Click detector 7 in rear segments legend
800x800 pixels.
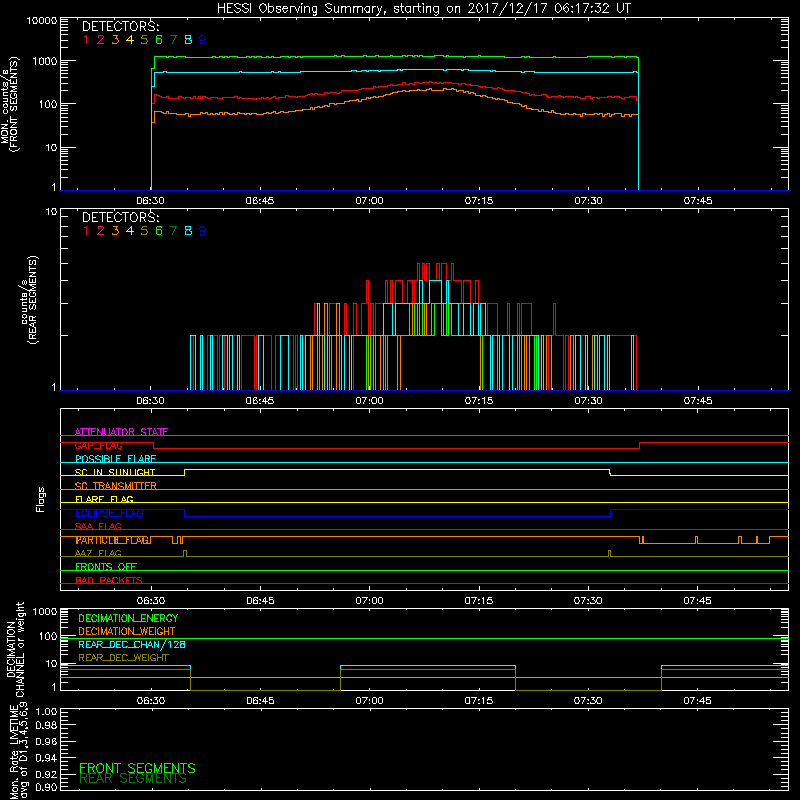173,231
